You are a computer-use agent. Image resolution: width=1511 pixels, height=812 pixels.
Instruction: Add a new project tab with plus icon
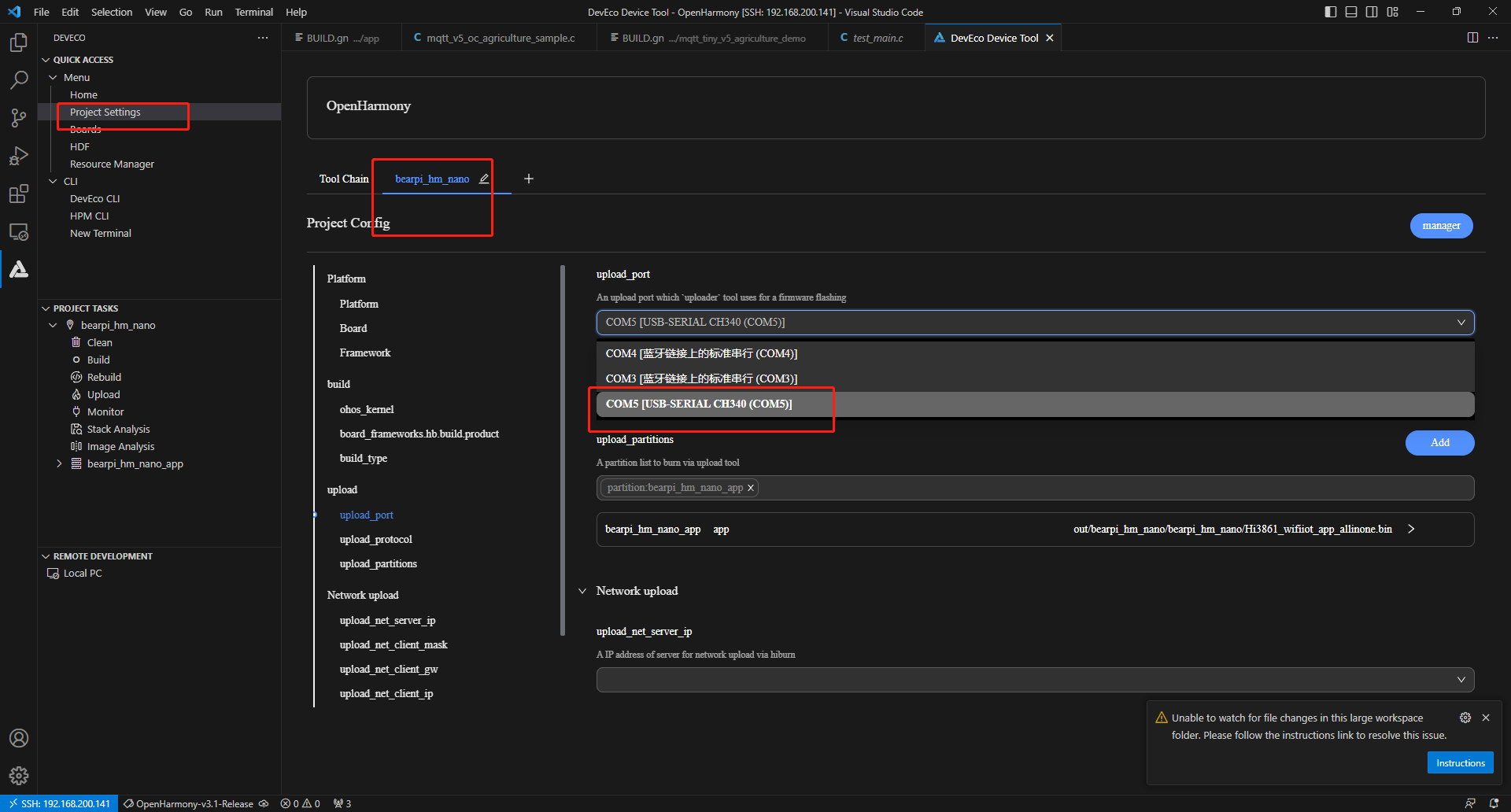click(x=529, y=179)
